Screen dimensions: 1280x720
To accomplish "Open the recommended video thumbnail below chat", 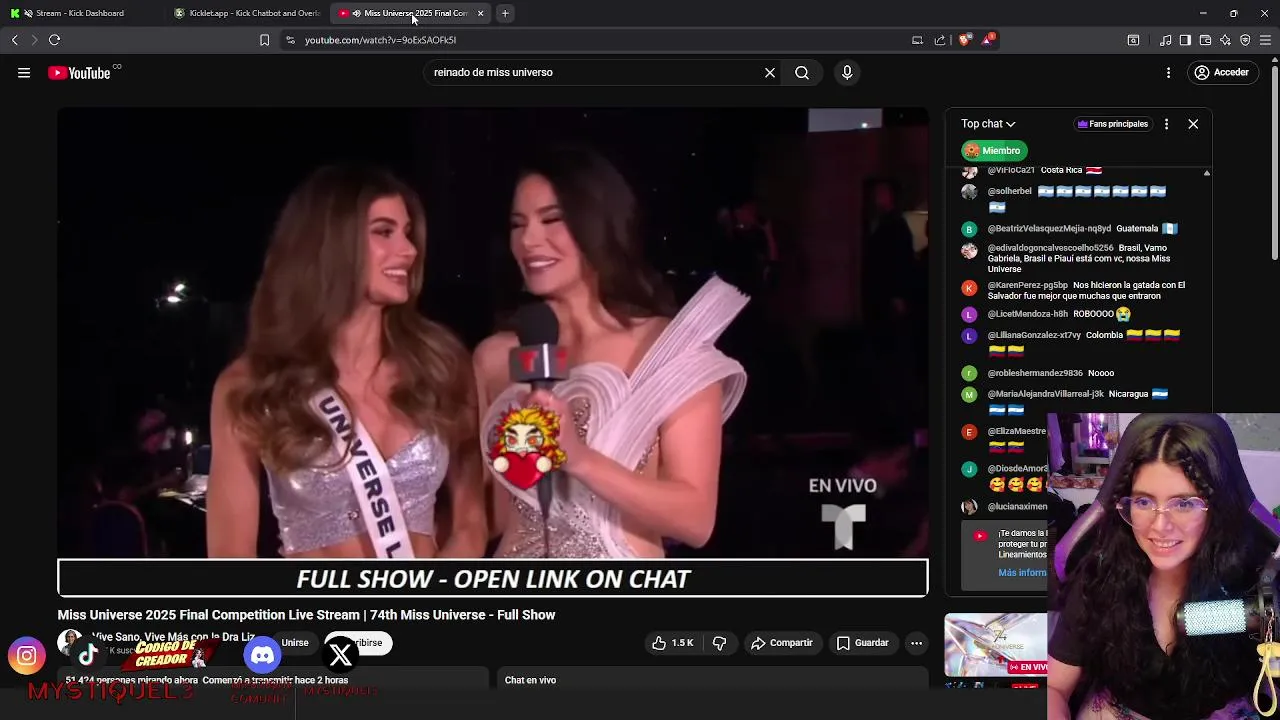I will [996, 645].
